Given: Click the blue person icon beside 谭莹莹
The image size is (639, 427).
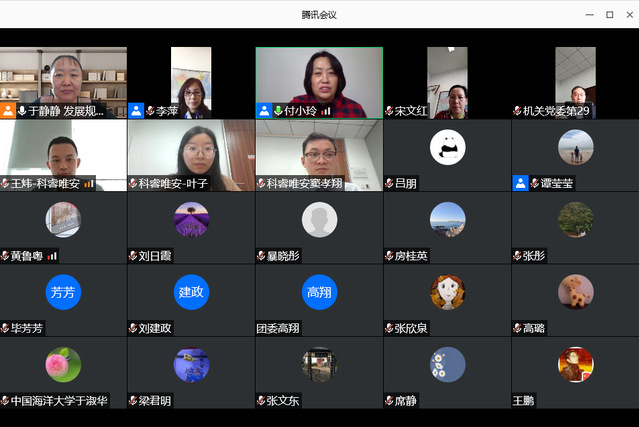Looking at the screenshot, I should (520, 183).
